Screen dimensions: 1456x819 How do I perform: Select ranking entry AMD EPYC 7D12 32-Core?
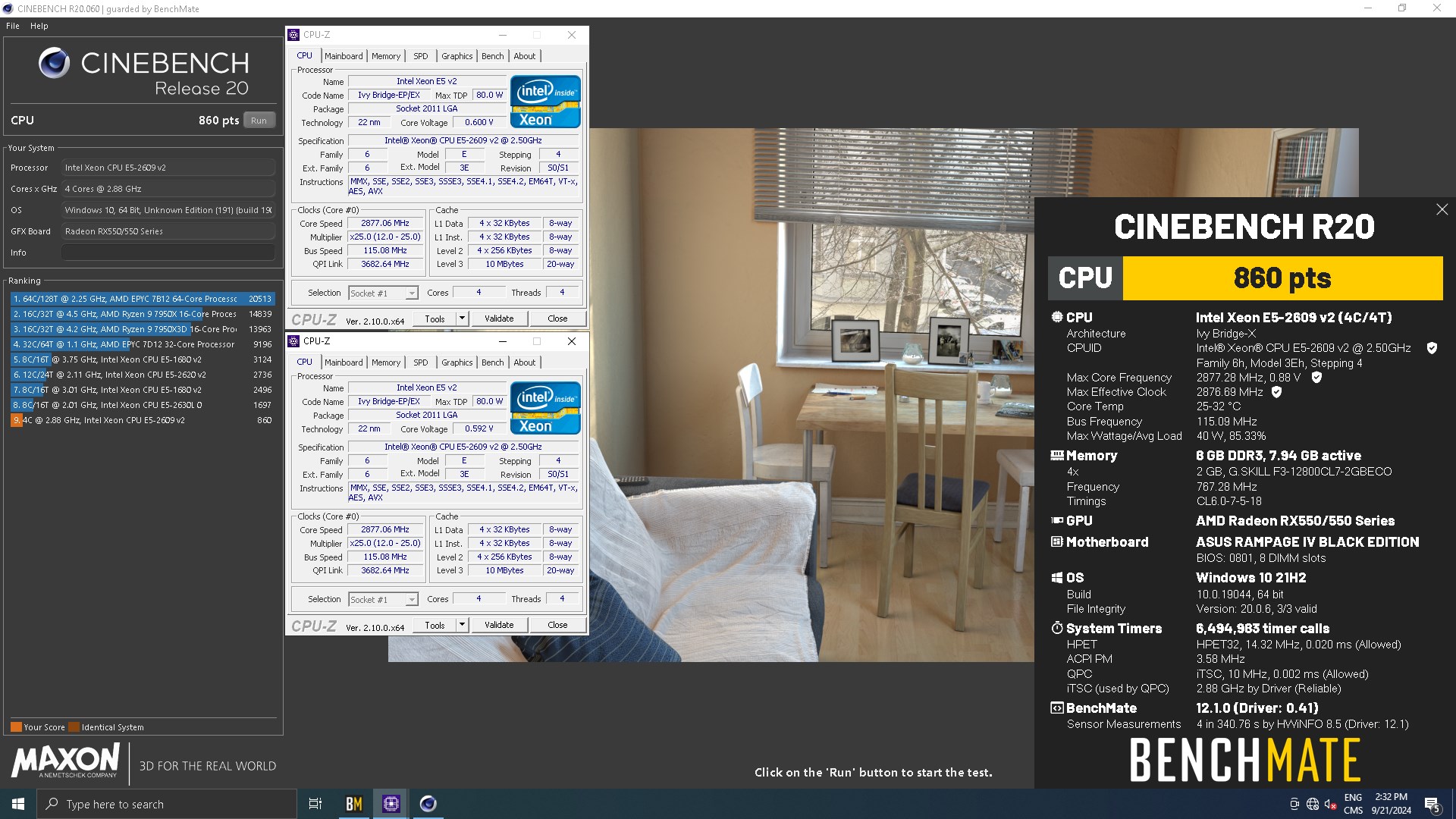[143, 344]
